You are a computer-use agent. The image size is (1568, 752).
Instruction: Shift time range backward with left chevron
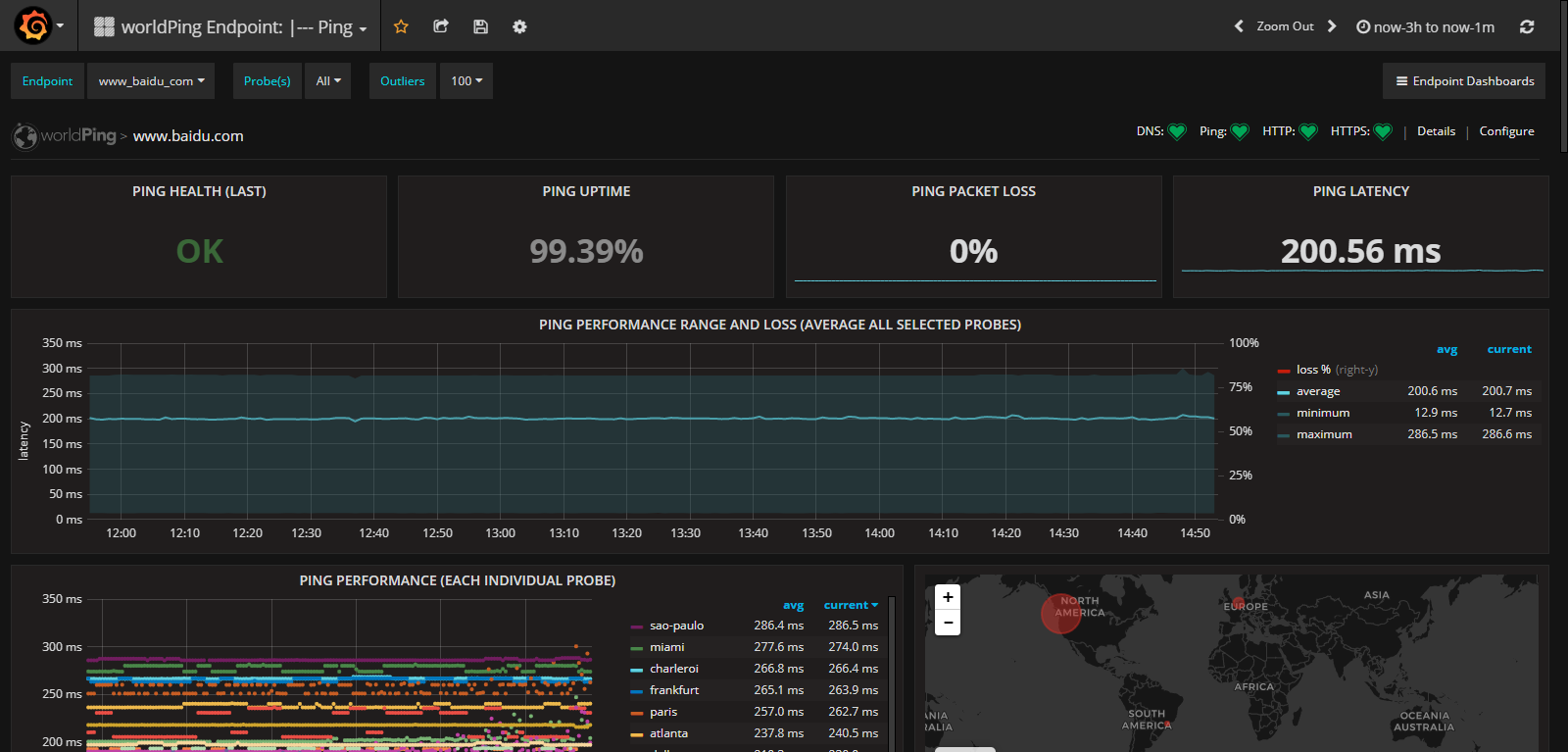coord(1239,26)
